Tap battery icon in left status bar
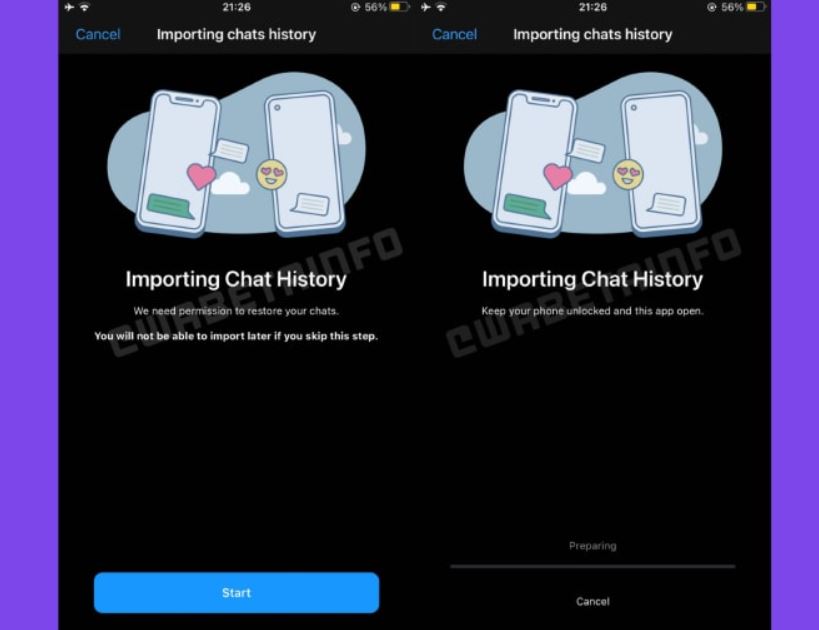Image resolution: width=819 pixels, height=630 pixels. 400,7
